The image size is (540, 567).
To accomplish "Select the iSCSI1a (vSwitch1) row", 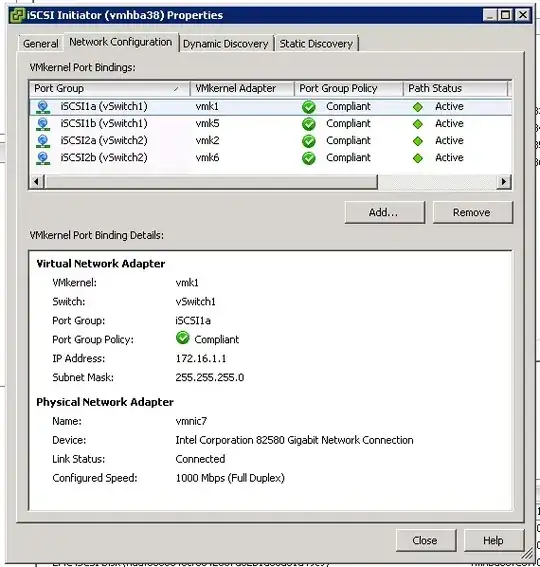I will 270,107.
